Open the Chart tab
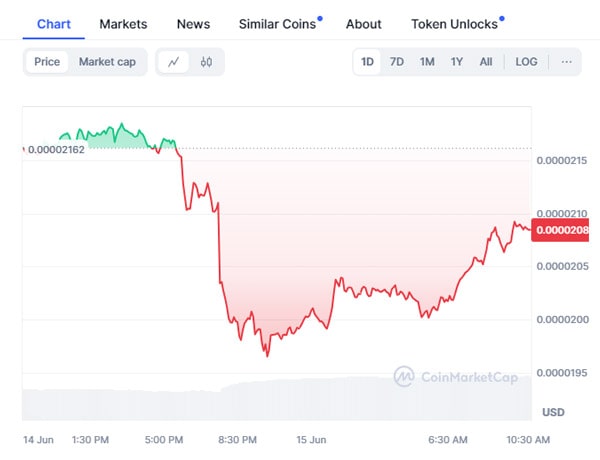The height and width of the screenshot is (460, 600). pyautogui.click(x=54, y=24)
